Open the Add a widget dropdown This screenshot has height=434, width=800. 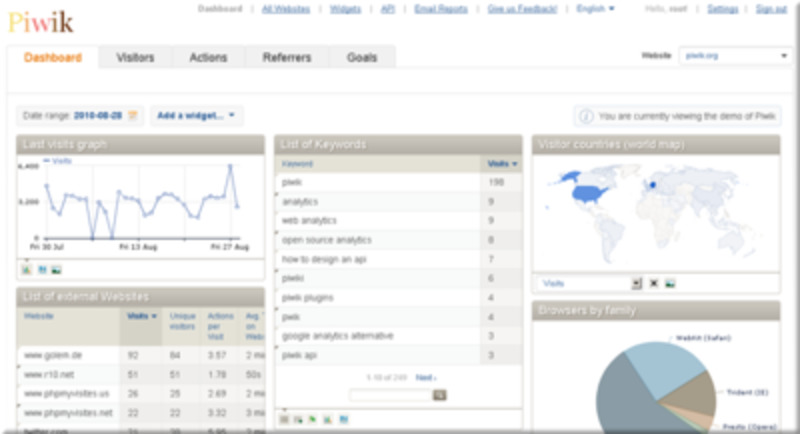tap(196, 116)
